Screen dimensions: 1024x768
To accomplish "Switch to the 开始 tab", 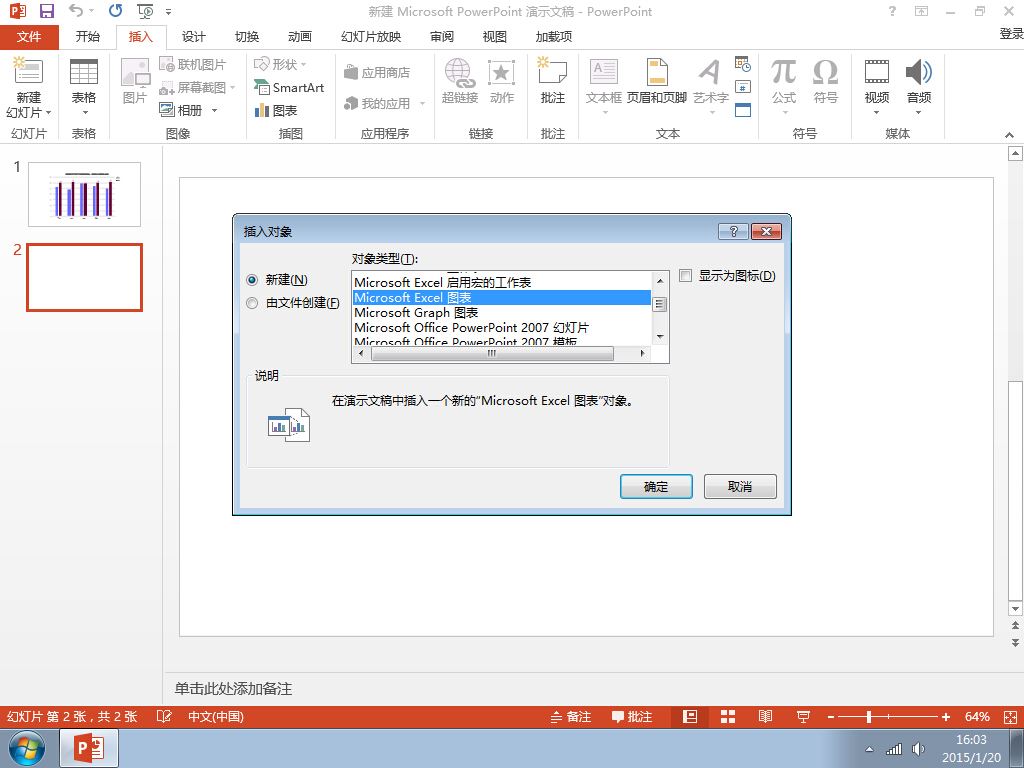I will 88,37.
